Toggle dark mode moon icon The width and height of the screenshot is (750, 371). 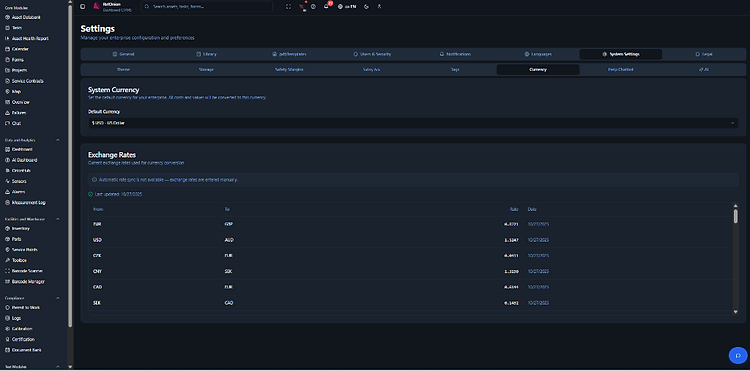366,7
